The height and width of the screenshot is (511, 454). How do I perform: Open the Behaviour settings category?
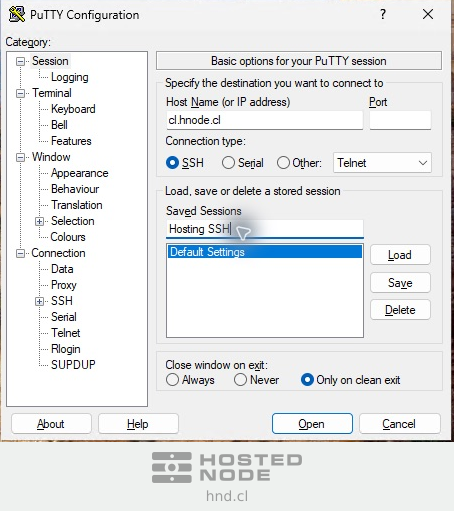(75, 189)
